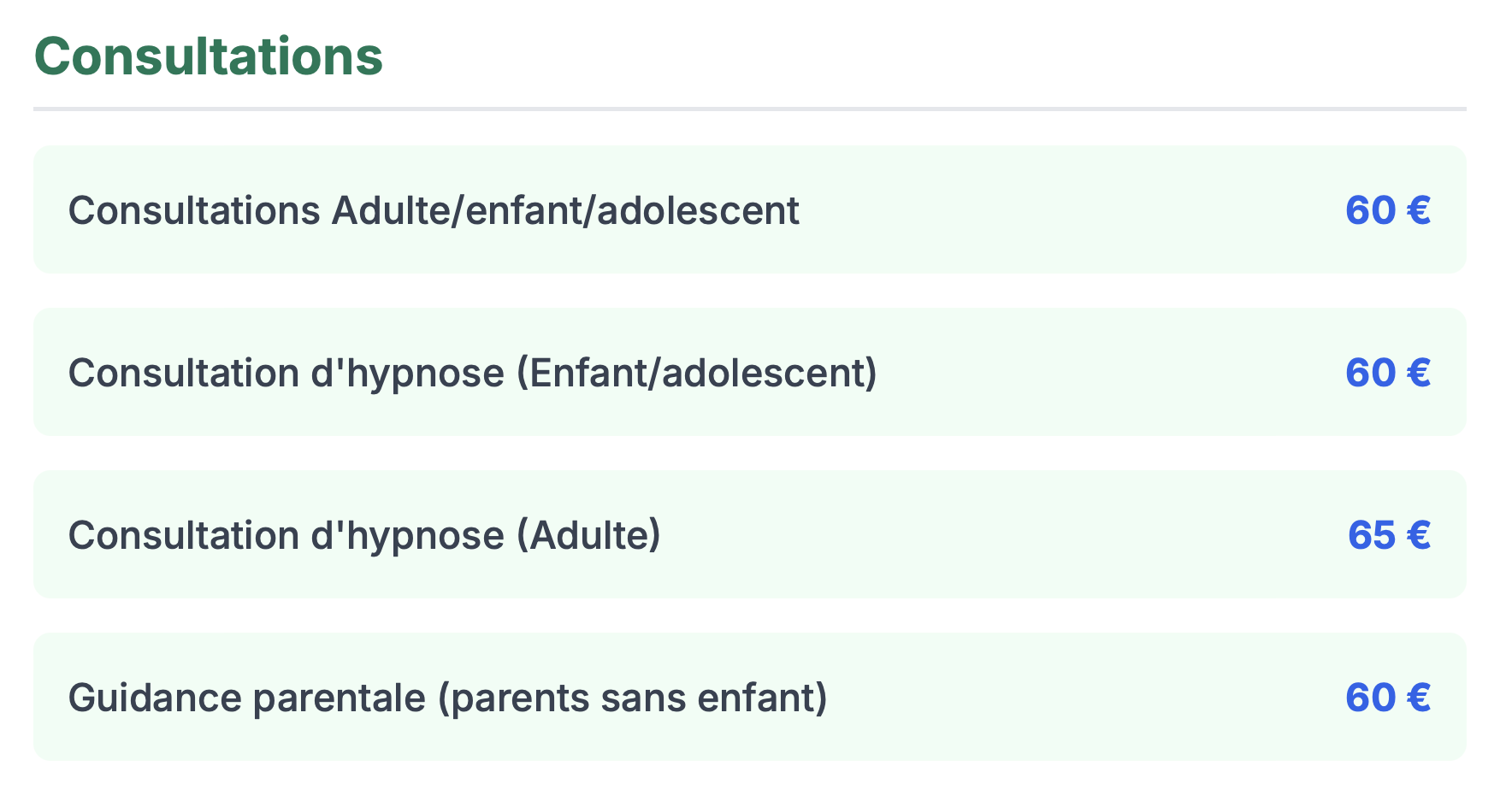The image size is (1512, 807).
Task: Click the "(parents sans enfant)" parenthetical
Action: click(633, 698)
